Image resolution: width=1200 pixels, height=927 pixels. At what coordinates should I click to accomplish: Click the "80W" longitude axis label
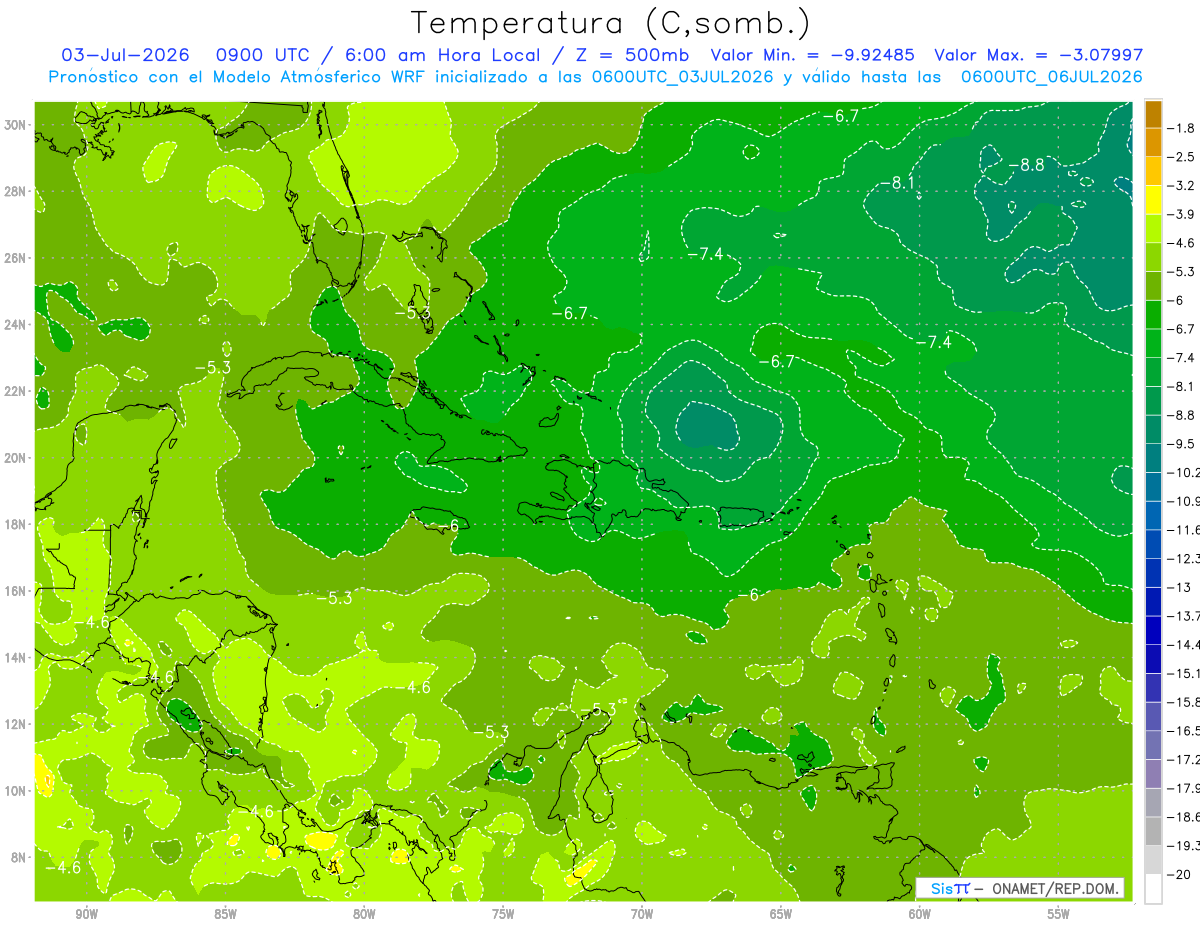point(364,914)
